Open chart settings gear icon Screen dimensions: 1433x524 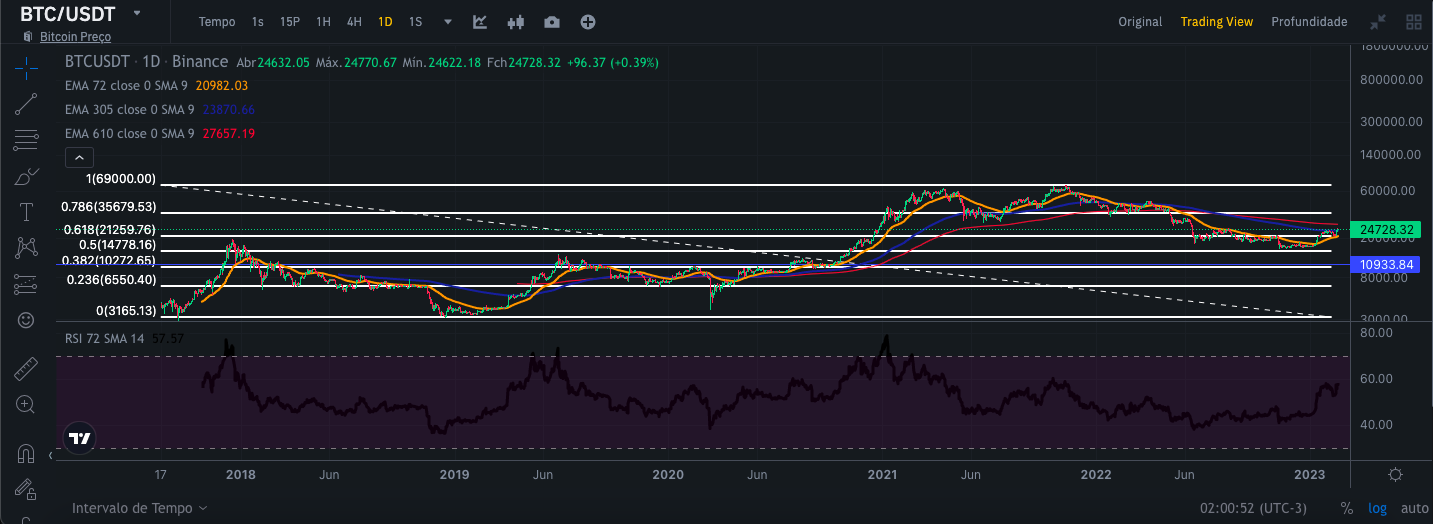[1396, 474]
